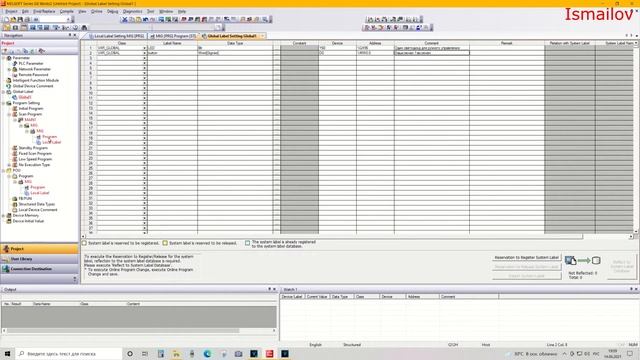
Task: Select Initial Program tree item
Action: (31, 109)
